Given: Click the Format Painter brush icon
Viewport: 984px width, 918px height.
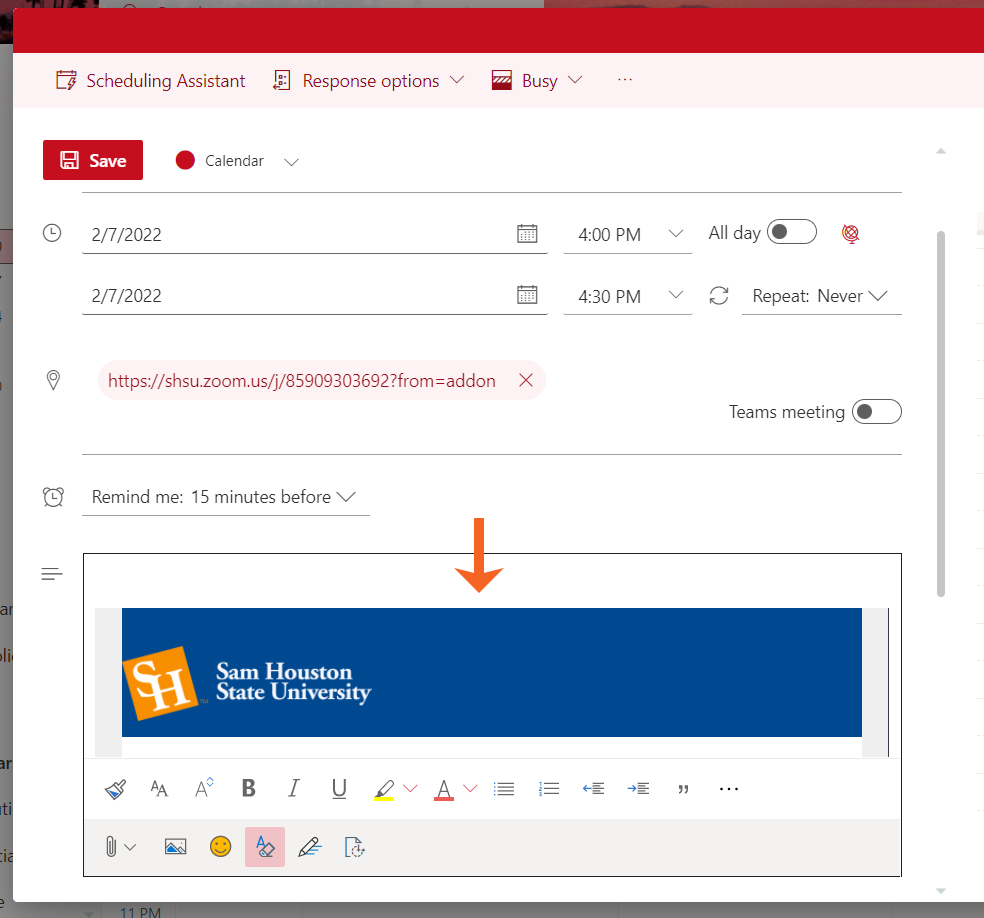Looking at the screenshot, I should click(115, 789).
